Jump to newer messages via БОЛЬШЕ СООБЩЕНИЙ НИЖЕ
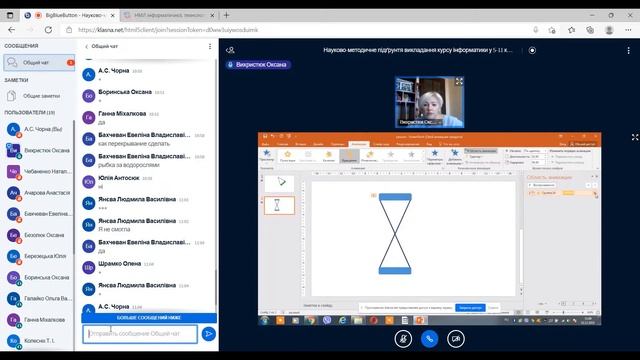640x360 pixels. 149,318
